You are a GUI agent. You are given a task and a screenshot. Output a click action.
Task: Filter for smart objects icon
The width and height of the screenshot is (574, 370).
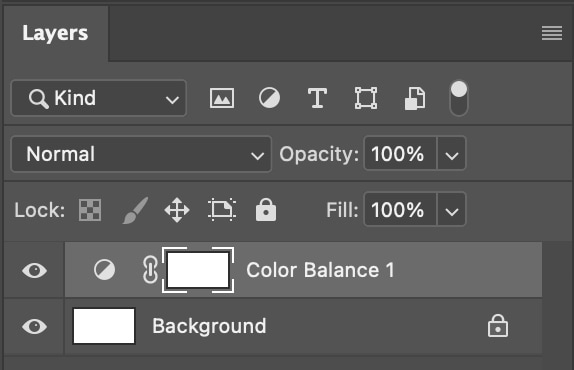(415, 98)
